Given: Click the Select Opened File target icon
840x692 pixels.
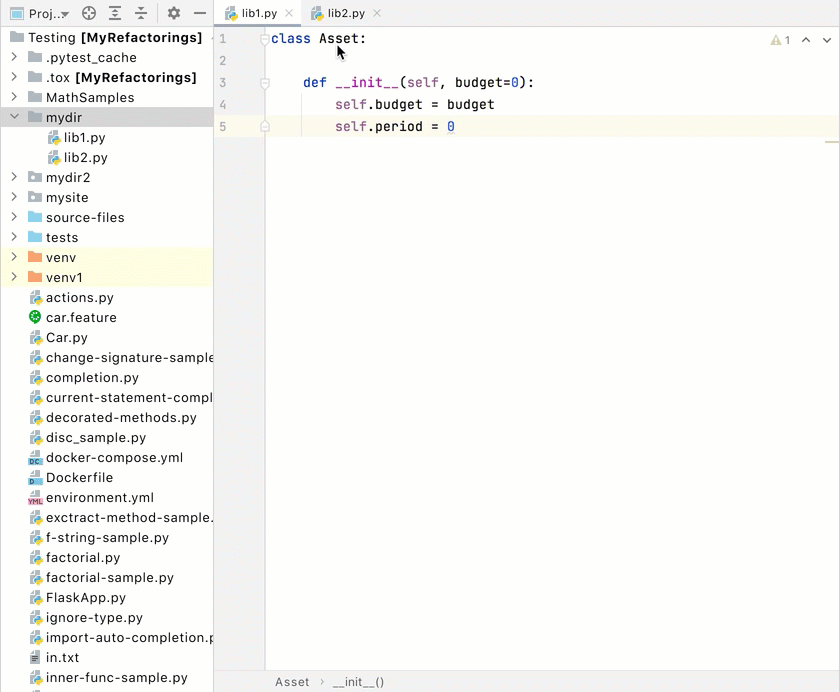Looking at the screenshot, I should (89, 13).
